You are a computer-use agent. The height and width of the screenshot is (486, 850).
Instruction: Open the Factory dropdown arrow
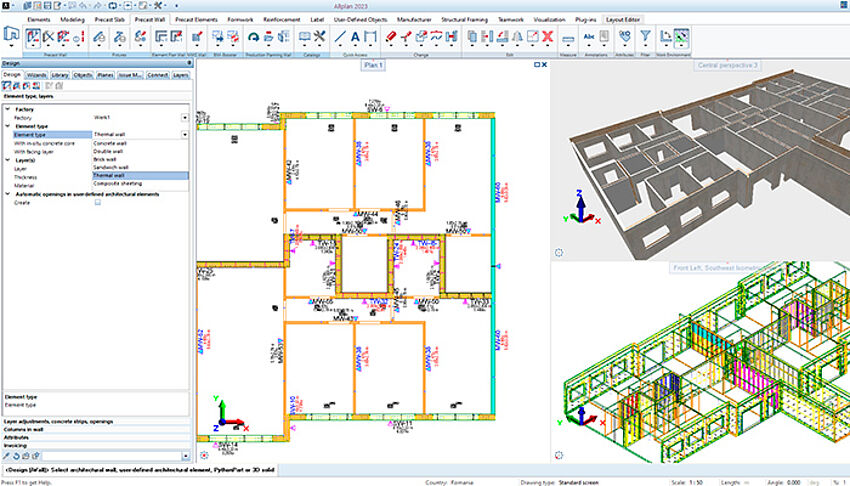click(x=185, y=117)
